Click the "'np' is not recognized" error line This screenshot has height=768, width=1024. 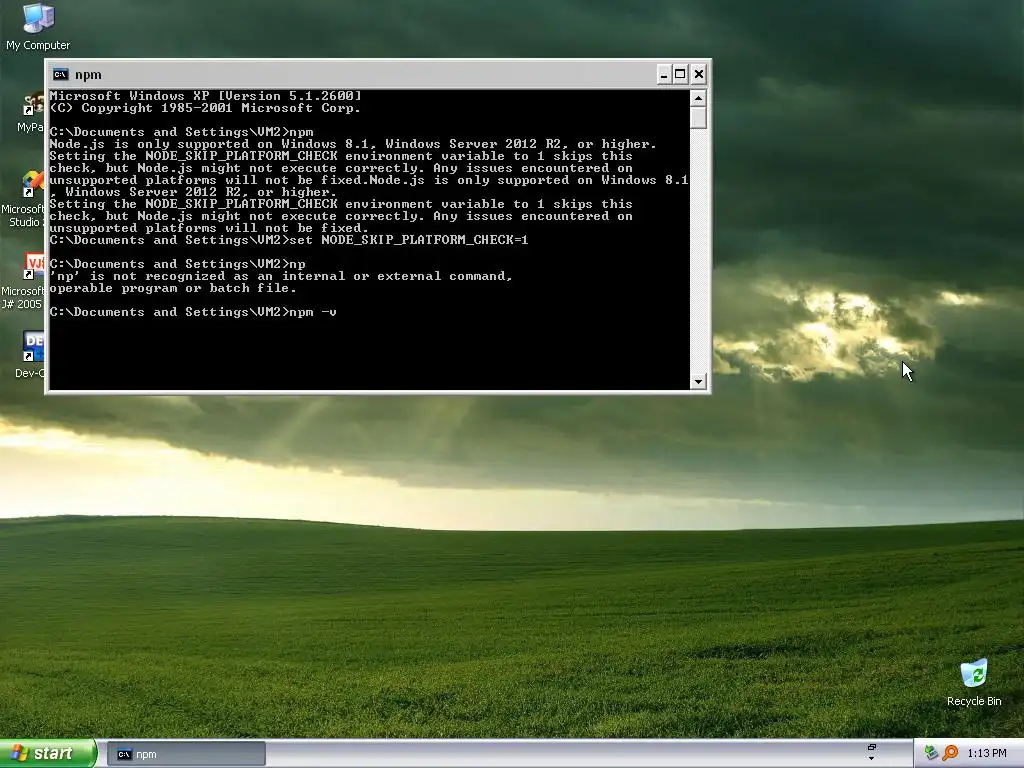[281, 276]
